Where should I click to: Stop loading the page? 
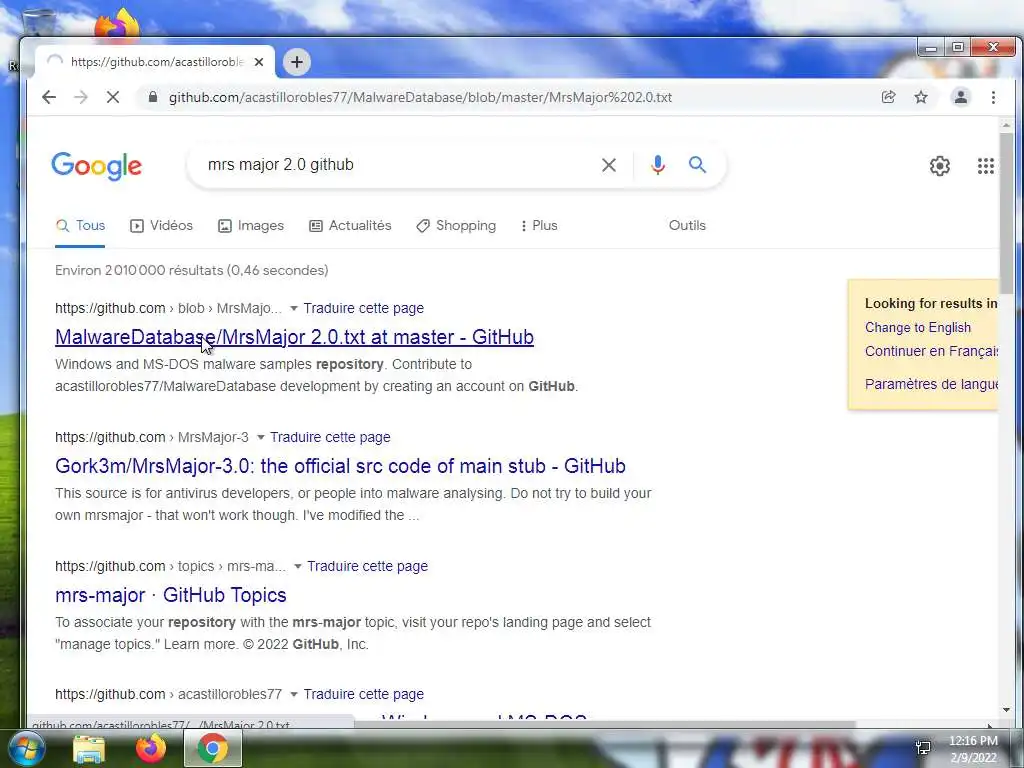tap(113, 97)
